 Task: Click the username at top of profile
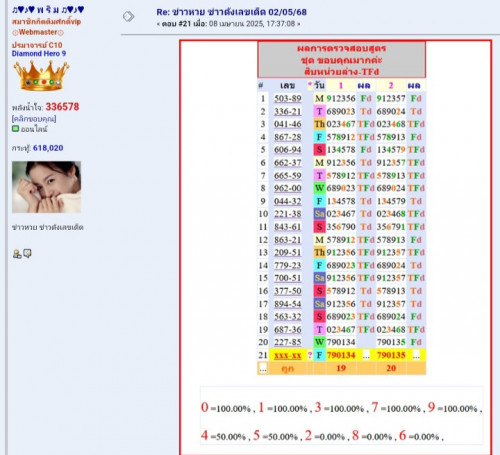(x=48, y=10)
